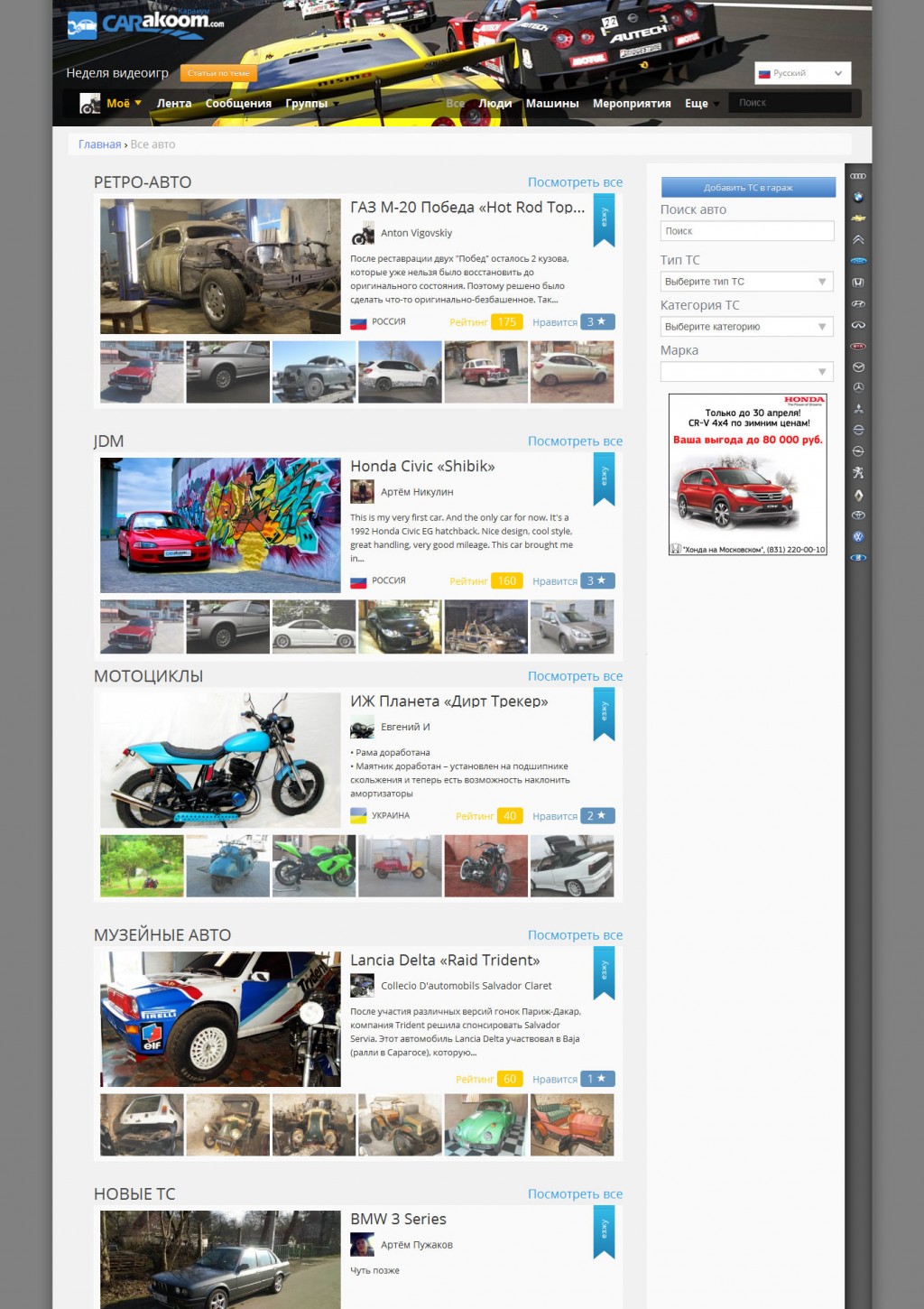Open the Машины menu item
924x1309 pixels.
pyautogui.click(x=551, y=104)
